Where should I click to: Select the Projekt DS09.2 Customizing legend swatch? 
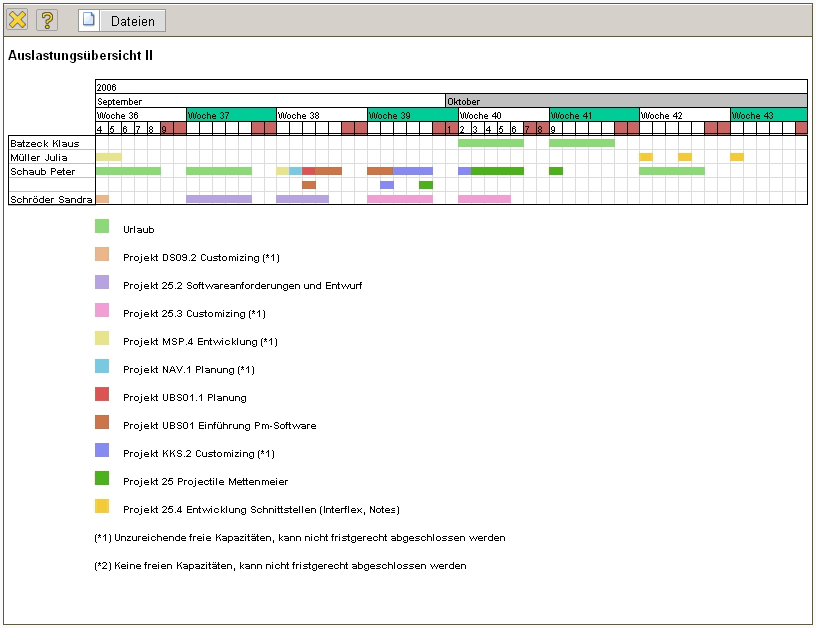point(102,255)
